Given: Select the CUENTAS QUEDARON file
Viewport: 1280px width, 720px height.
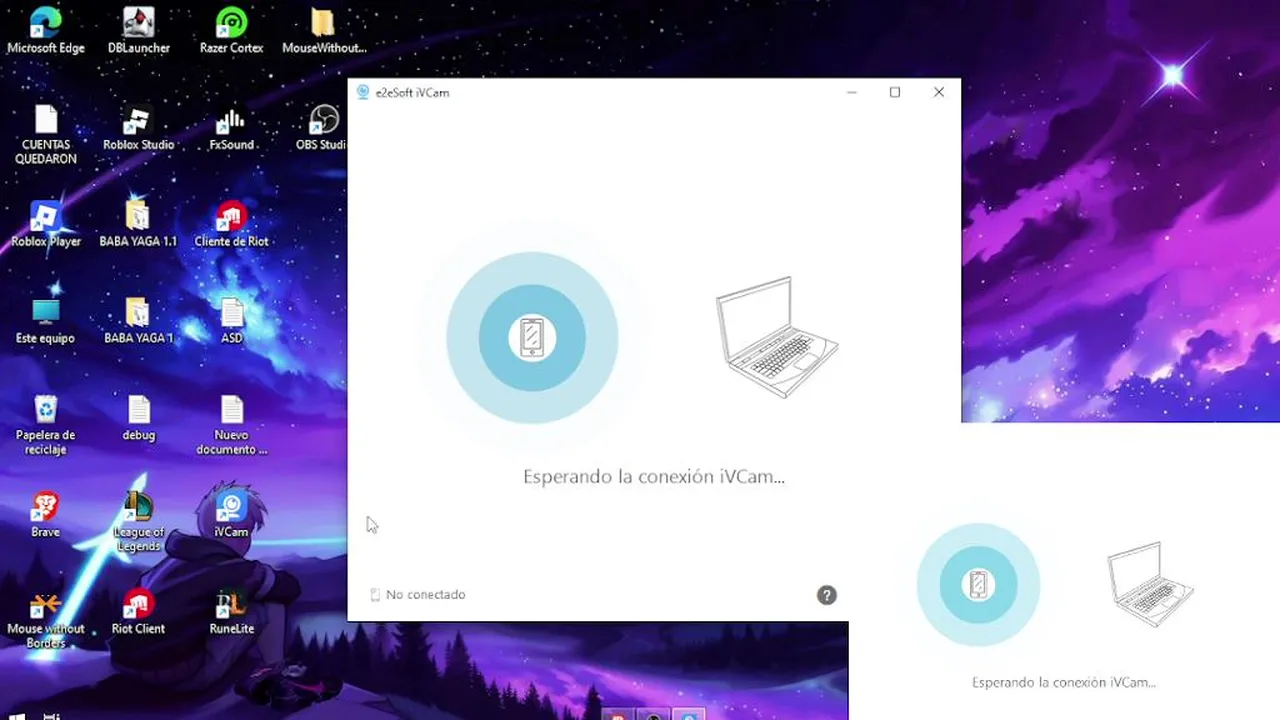Looking at the screenshot, I should [45, 134].
